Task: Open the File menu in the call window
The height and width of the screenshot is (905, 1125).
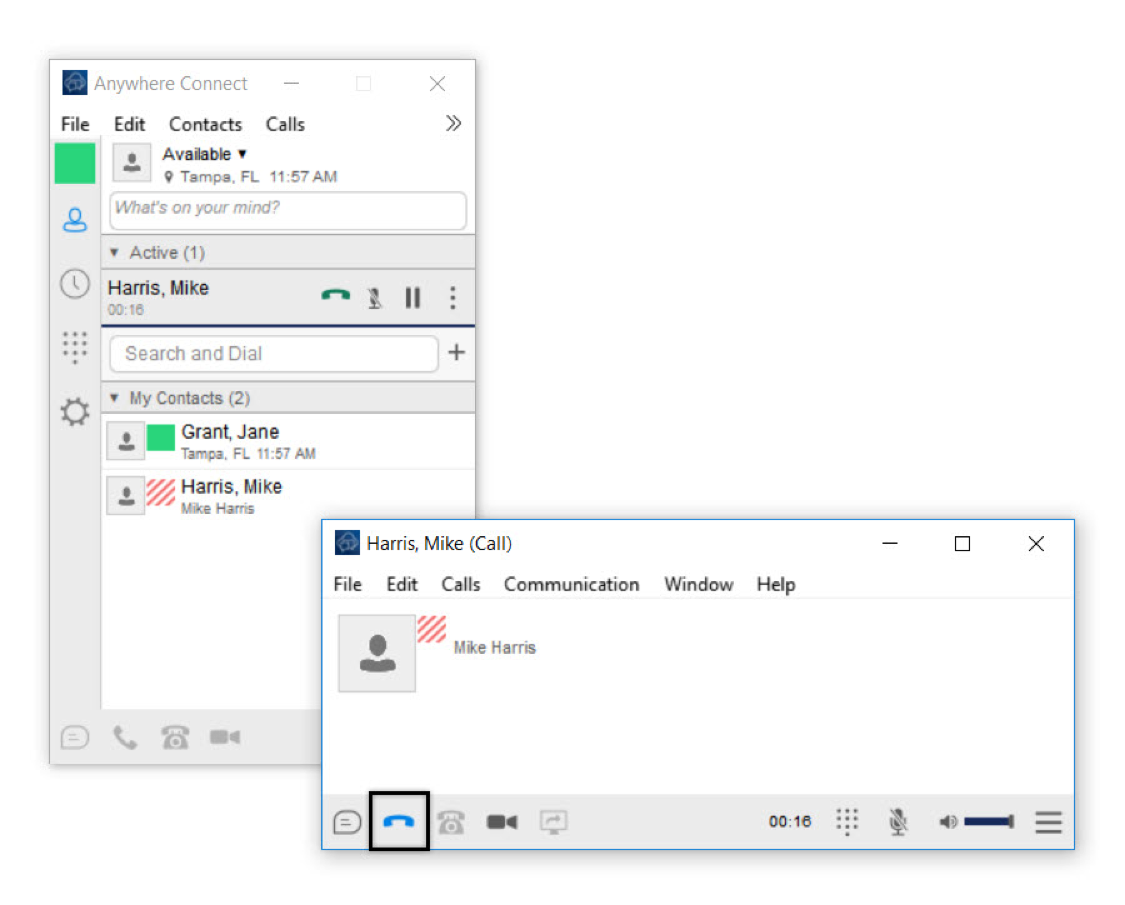Action: [x=347, y=584]
